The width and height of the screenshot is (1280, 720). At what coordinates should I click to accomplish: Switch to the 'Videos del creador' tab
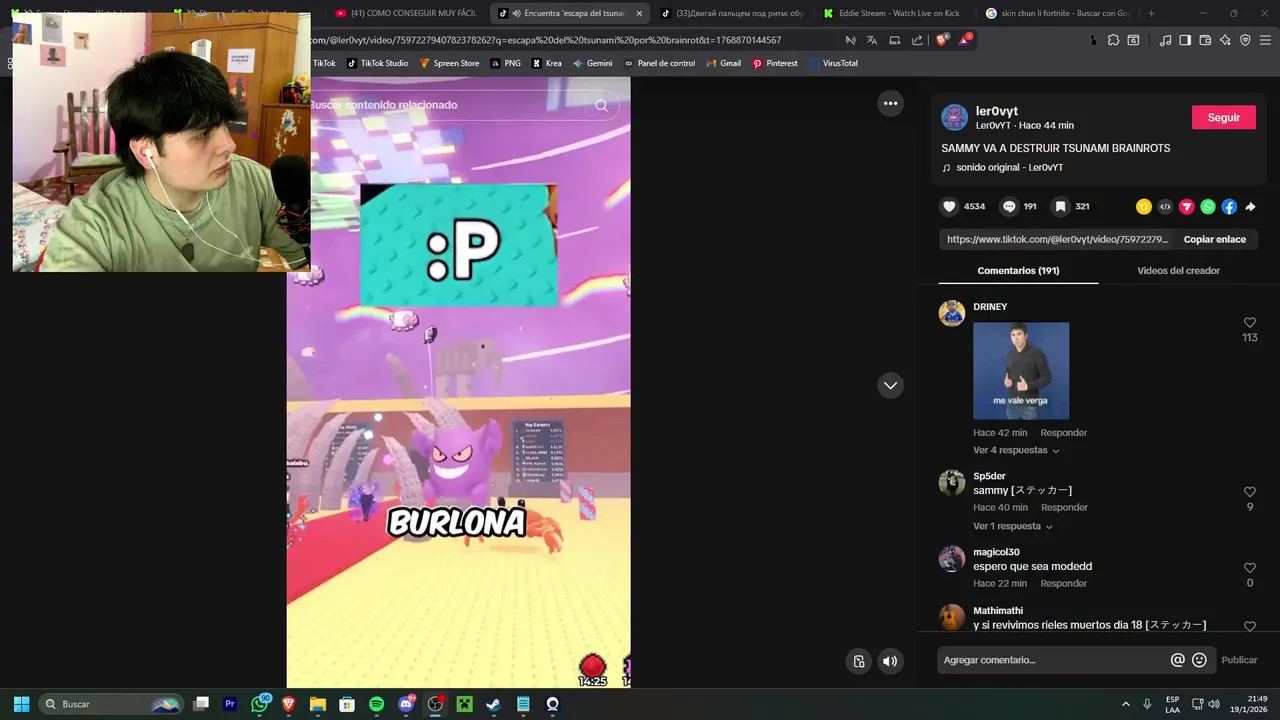point(1178,271)
